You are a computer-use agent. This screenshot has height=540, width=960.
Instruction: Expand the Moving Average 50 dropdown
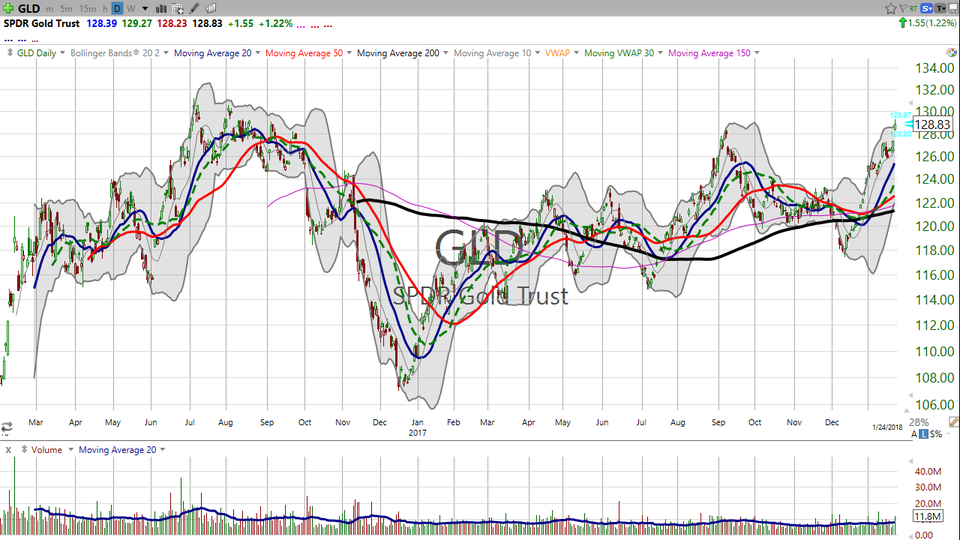[x=349, y=53]
